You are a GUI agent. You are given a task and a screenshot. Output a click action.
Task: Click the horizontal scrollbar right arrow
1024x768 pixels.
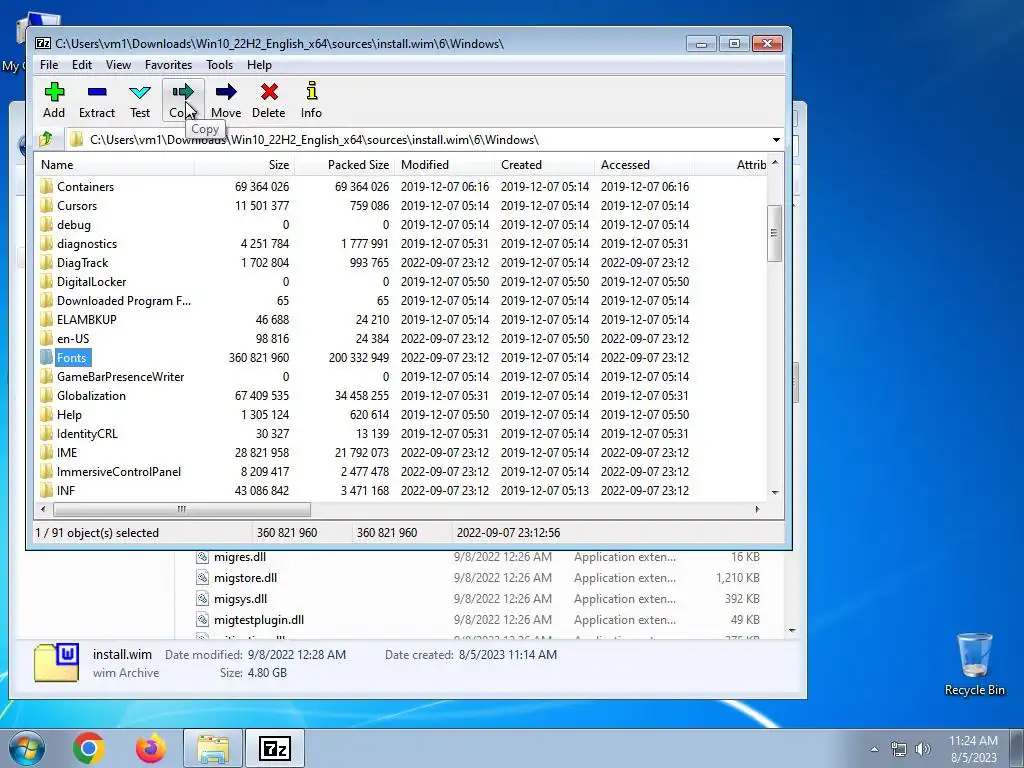click(x=757, y=509)
